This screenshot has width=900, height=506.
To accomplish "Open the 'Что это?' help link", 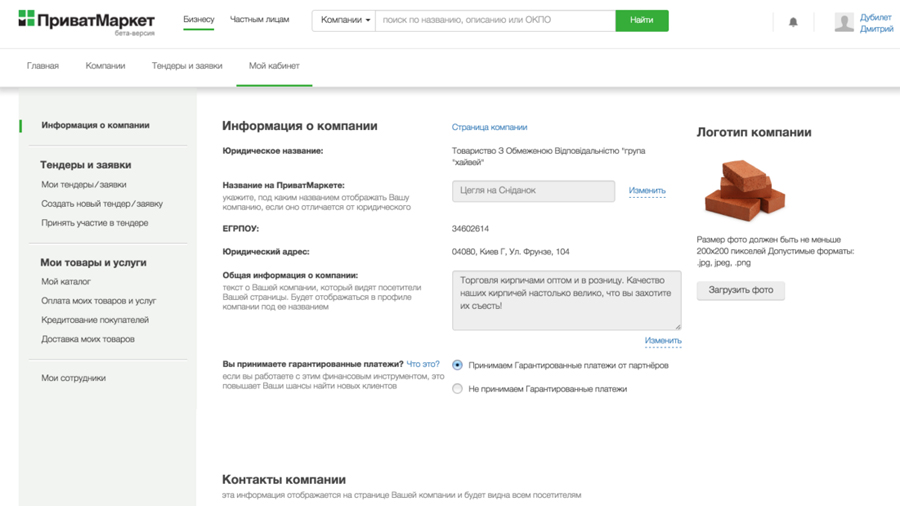I will point(423,364).
